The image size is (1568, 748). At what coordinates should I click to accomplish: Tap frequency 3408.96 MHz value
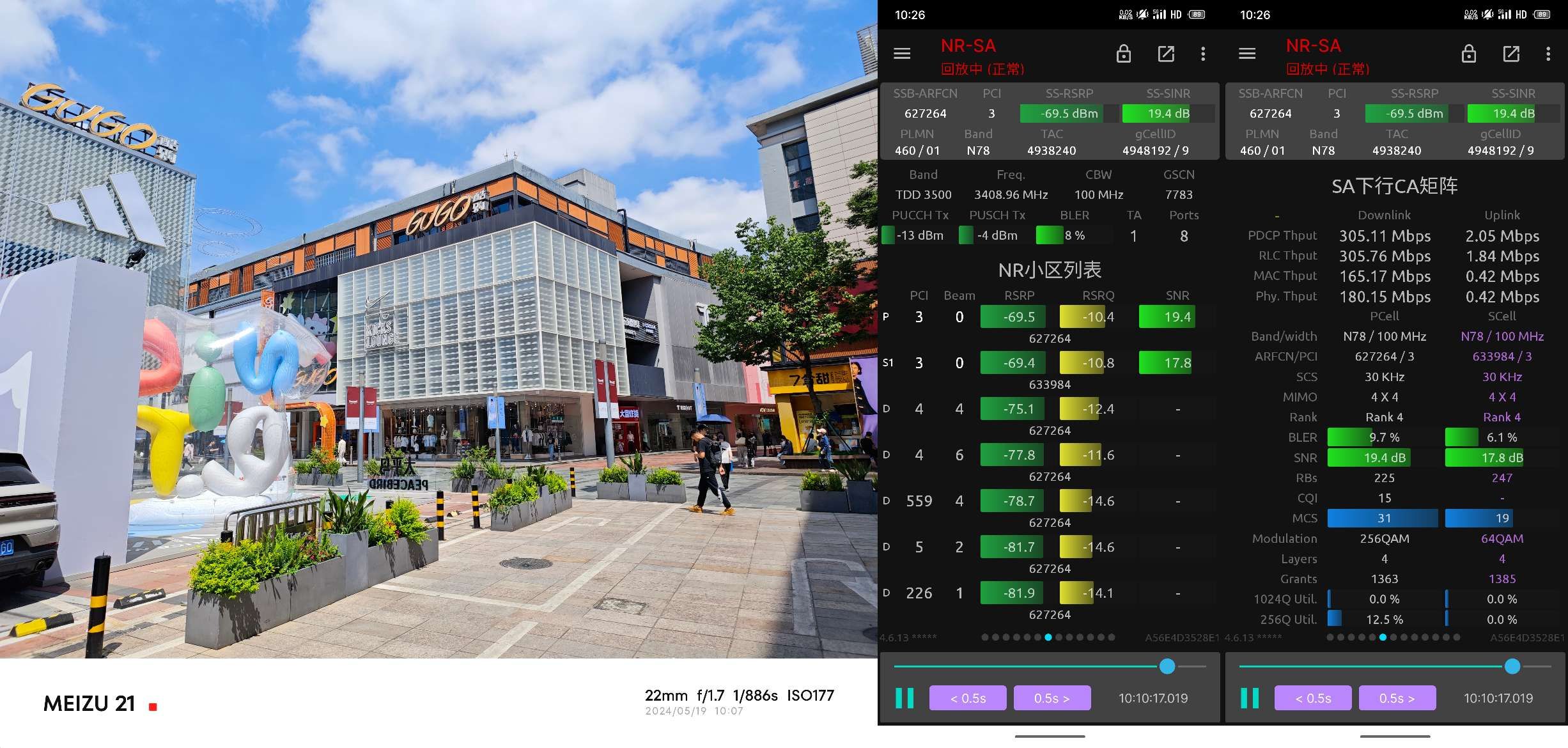(1011, 194)
